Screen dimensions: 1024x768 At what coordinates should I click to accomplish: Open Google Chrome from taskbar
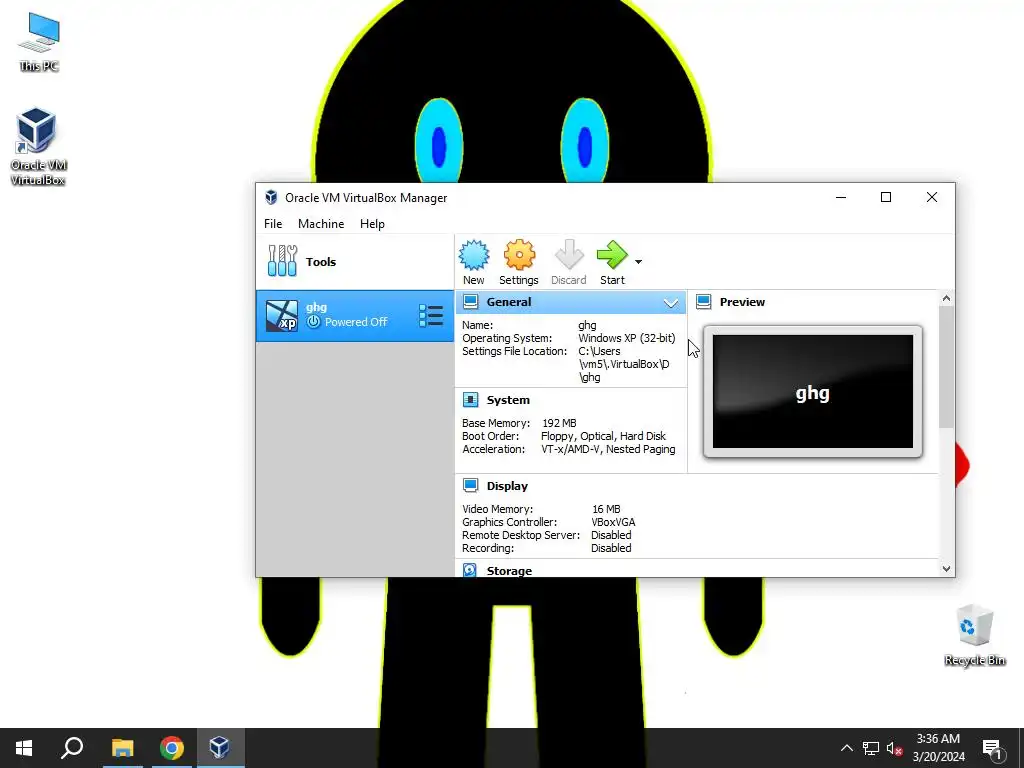[x=171, y=748]
